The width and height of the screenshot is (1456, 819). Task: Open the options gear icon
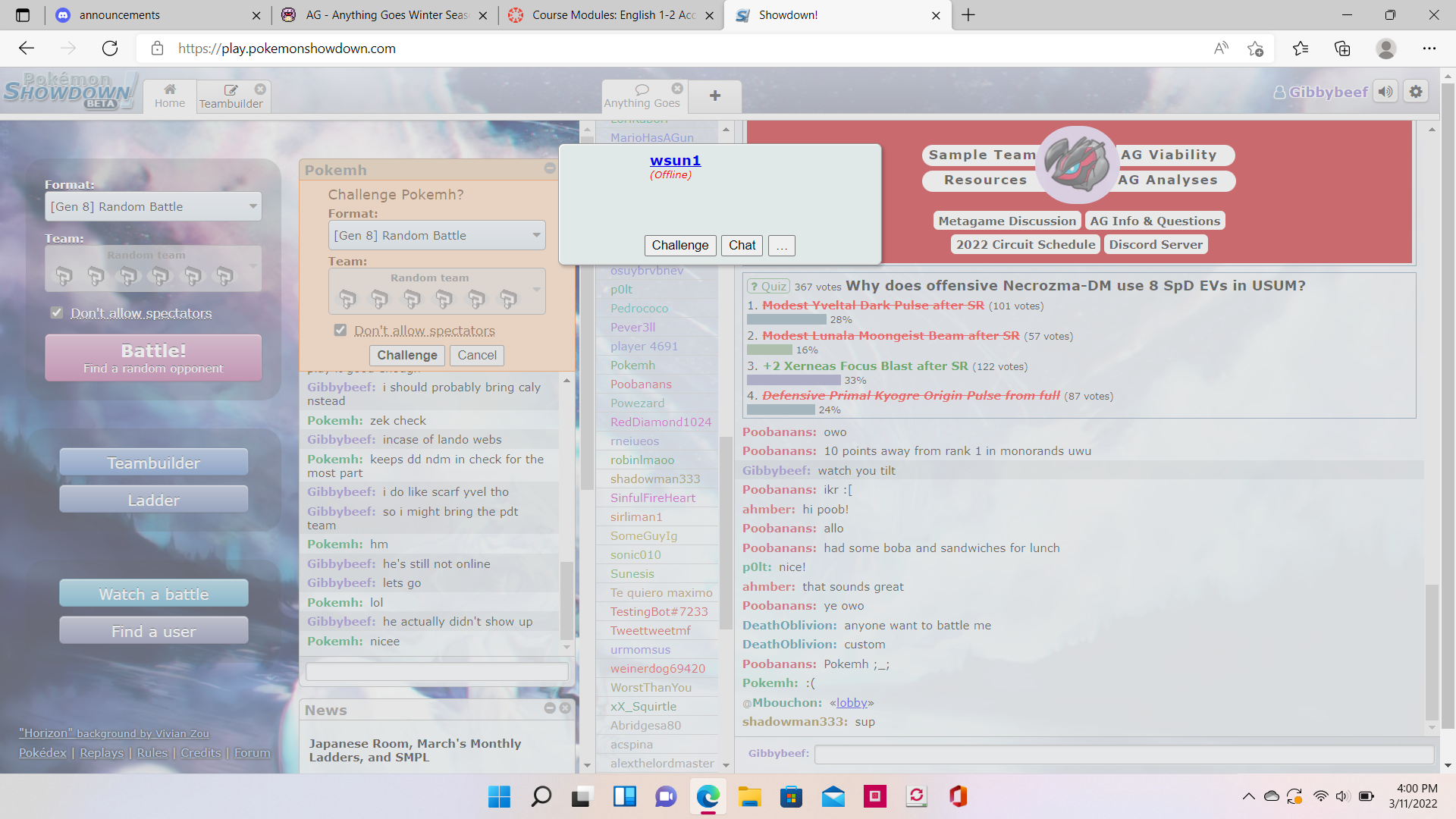click(1416, 92)
